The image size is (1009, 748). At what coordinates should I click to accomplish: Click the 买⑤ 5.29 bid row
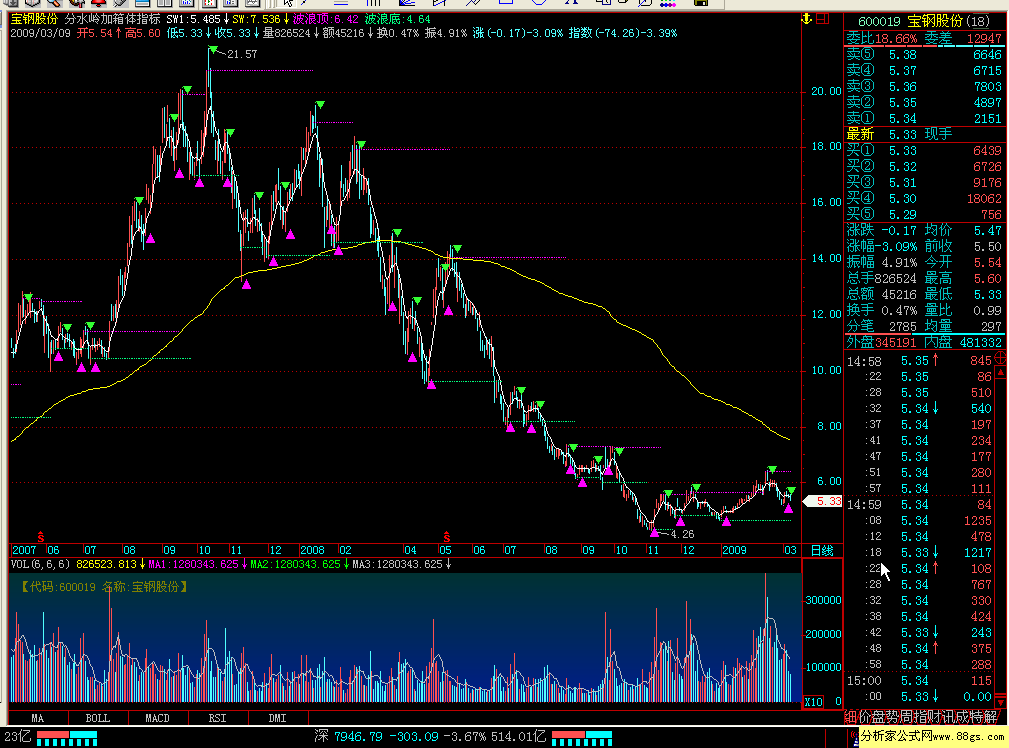click(x=924, y=214)
